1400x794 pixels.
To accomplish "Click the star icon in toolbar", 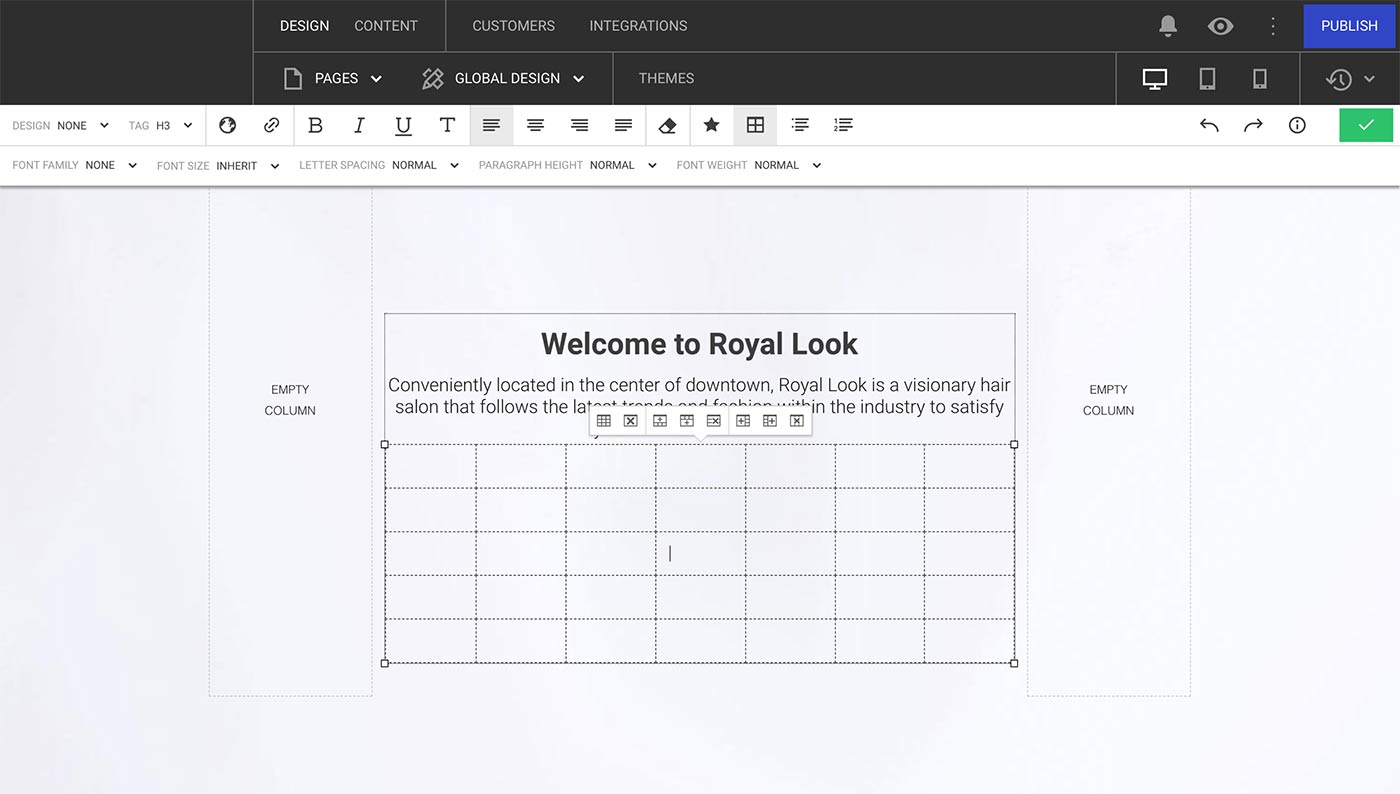I will (711, 125).
